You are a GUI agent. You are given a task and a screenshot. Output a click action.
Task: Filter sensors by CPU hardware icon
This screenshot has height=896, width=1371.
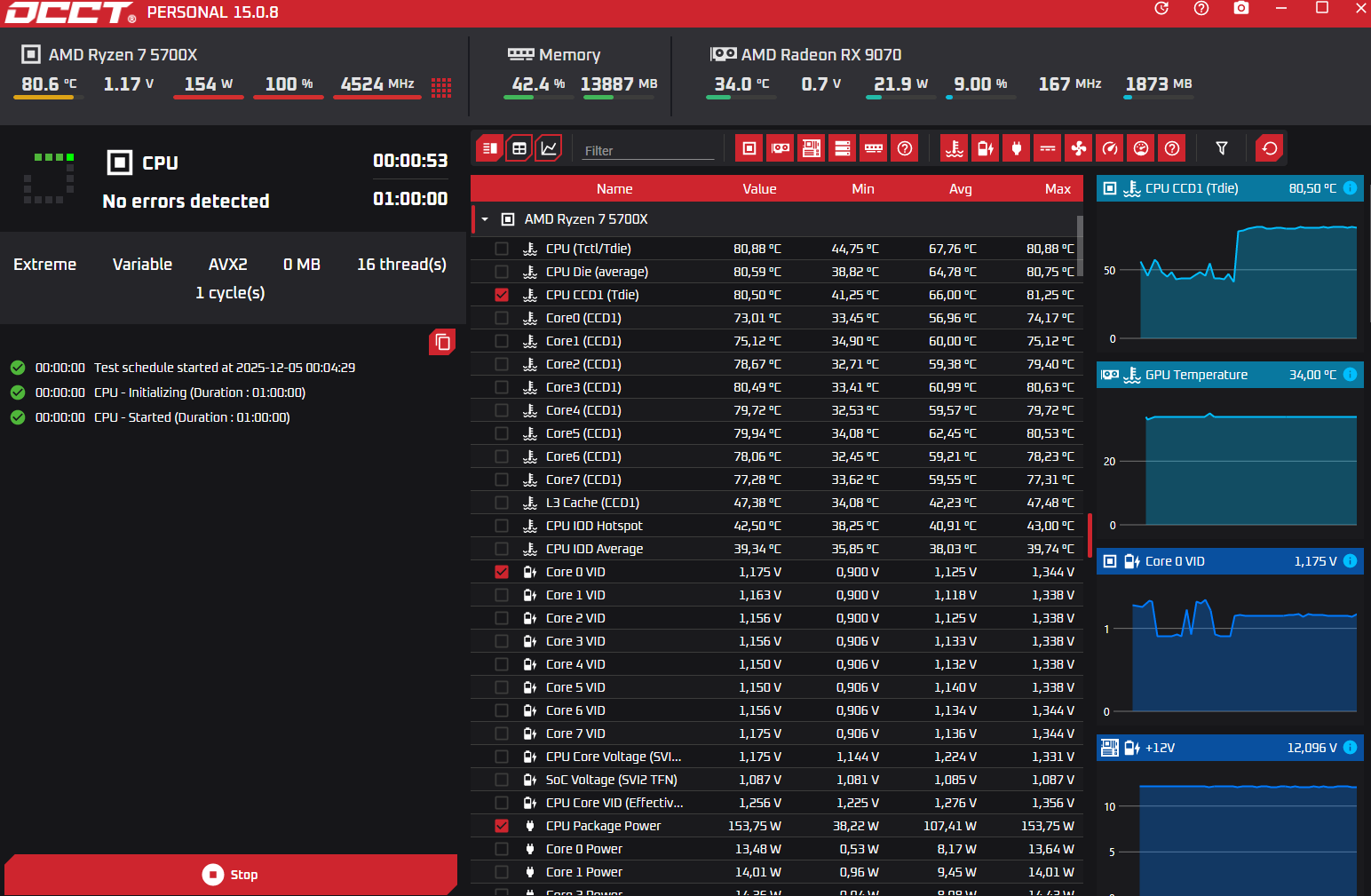click(x=749, y=148)
